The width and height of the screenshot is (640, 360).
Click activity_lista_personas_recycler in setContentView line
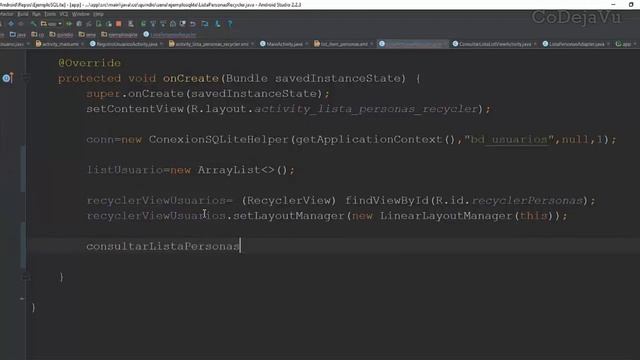click(x=366, y=109)
